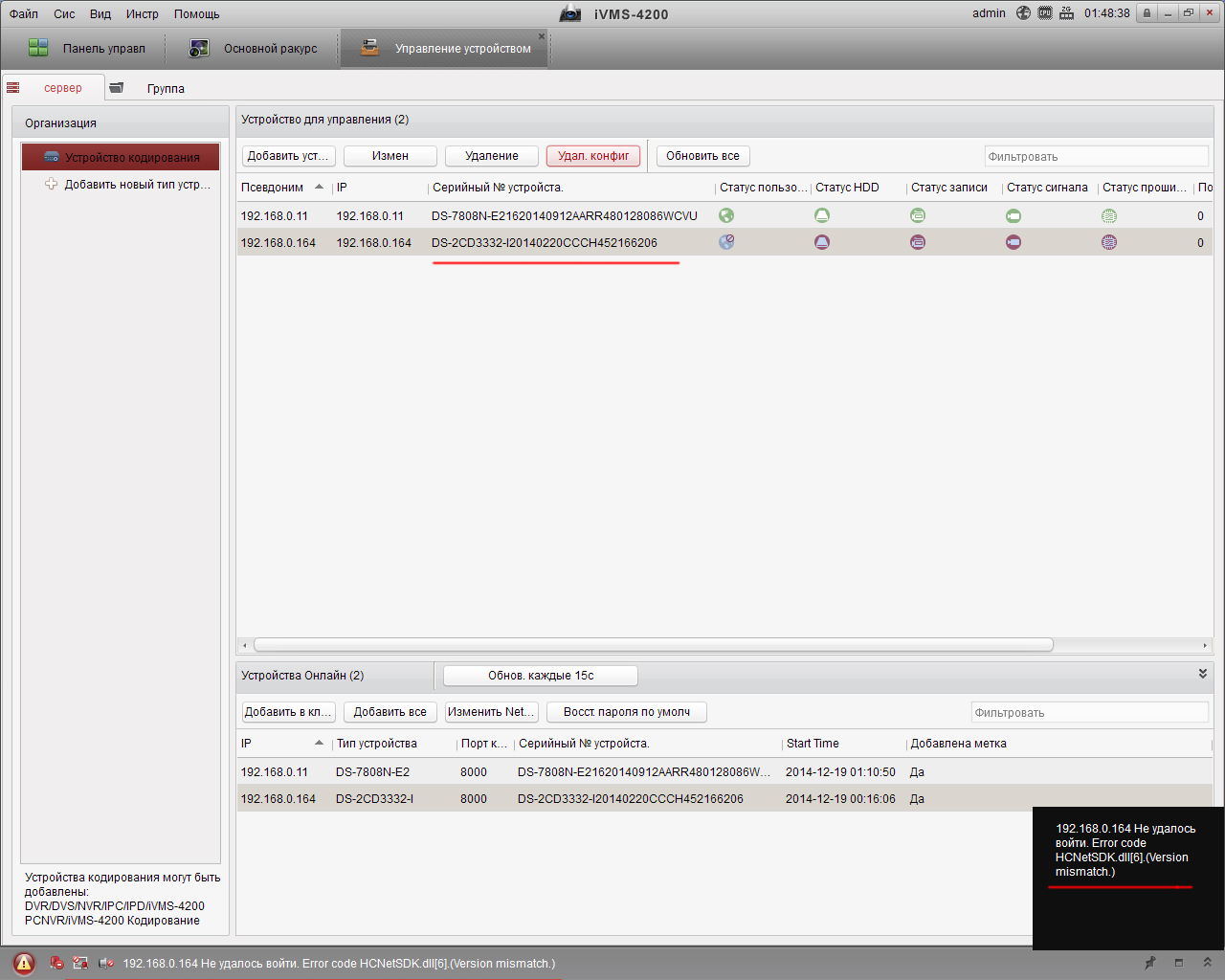The height and width of the screenshot is (980, 1225).
Task: Click the managed devices Фильтровать field
Action: (1097, 156)
